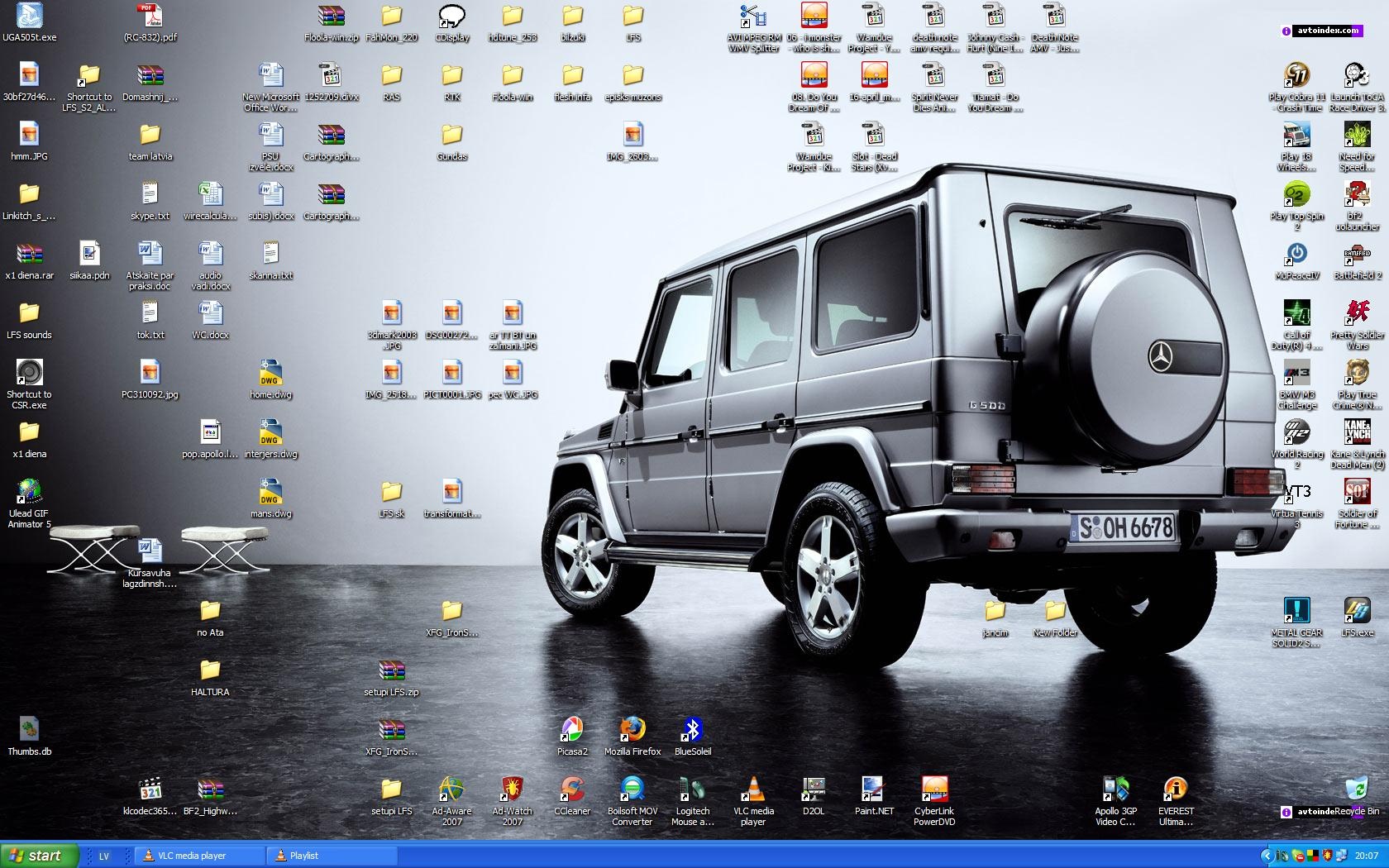1389x868 pixels.
Task: Open the skype.txt text file
Action: point(150,193)
